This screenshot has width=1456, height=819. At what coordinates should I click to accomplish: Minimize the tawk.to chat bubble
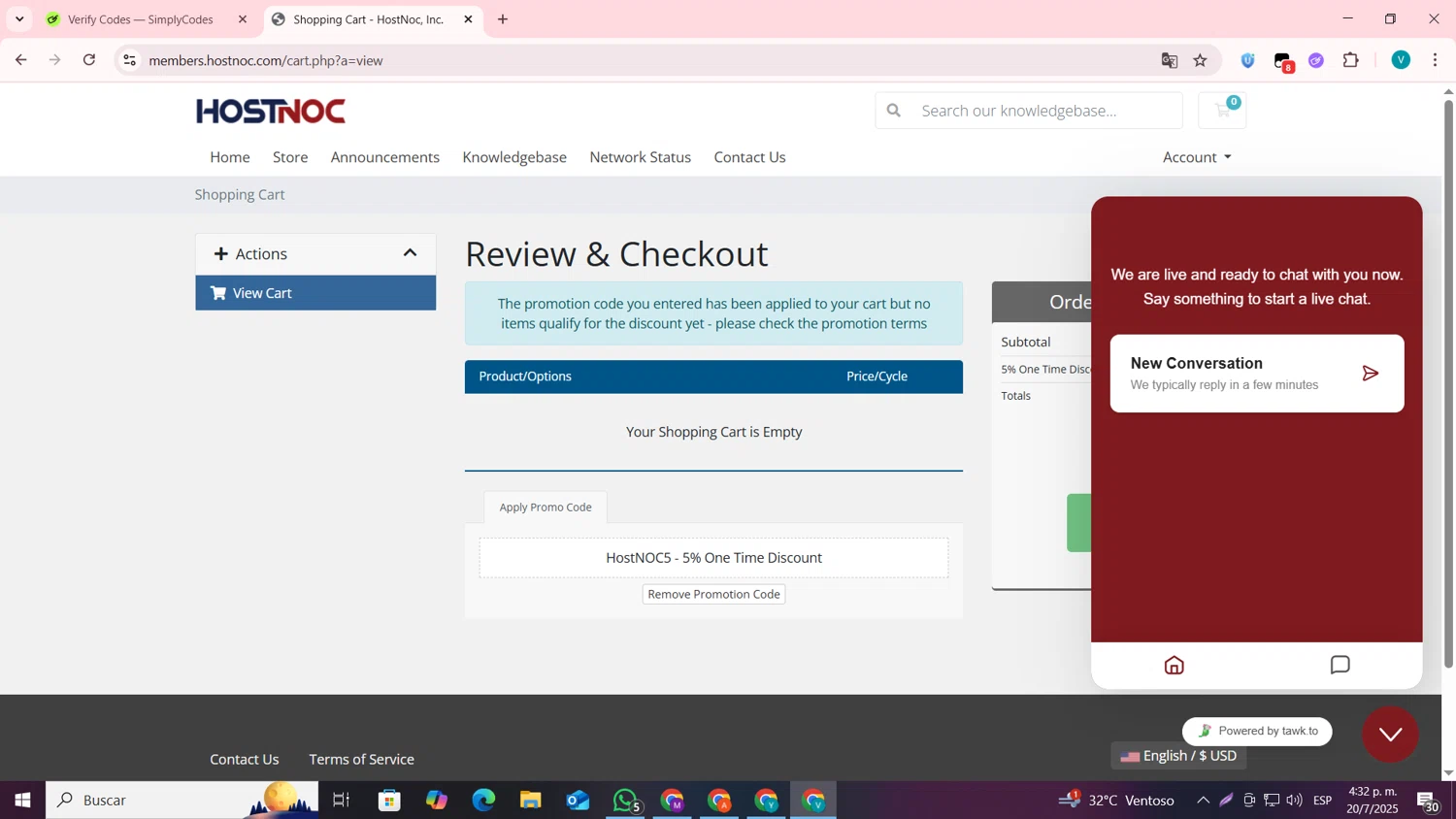tap(1390, 734)
